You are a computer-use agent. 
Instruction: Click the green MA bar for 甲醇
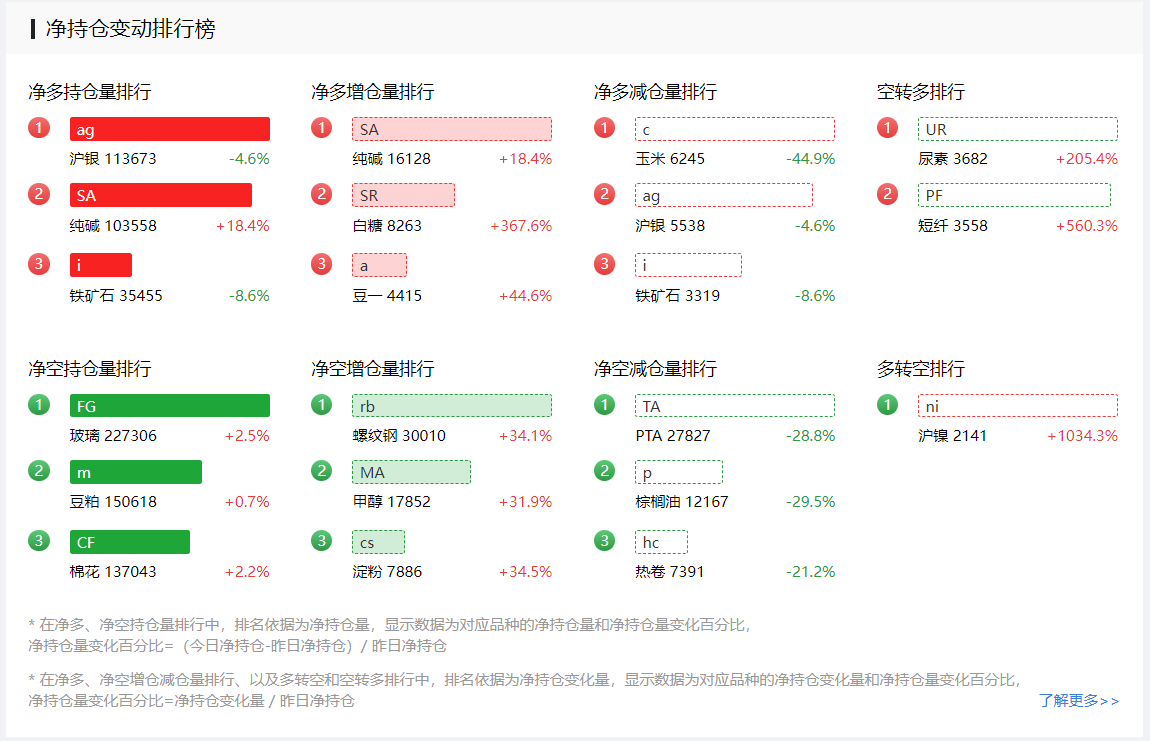tap(411, 472)
